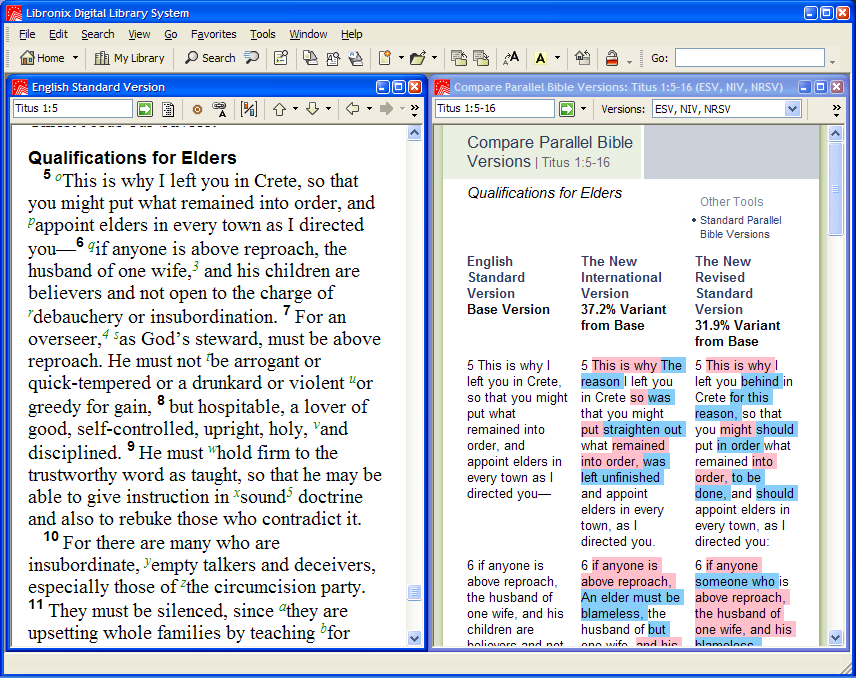The width and height of the screenshot is (856, 678).
Task: Click the document-with-person icon in main toolbar
Action: (x=332, y=58)
